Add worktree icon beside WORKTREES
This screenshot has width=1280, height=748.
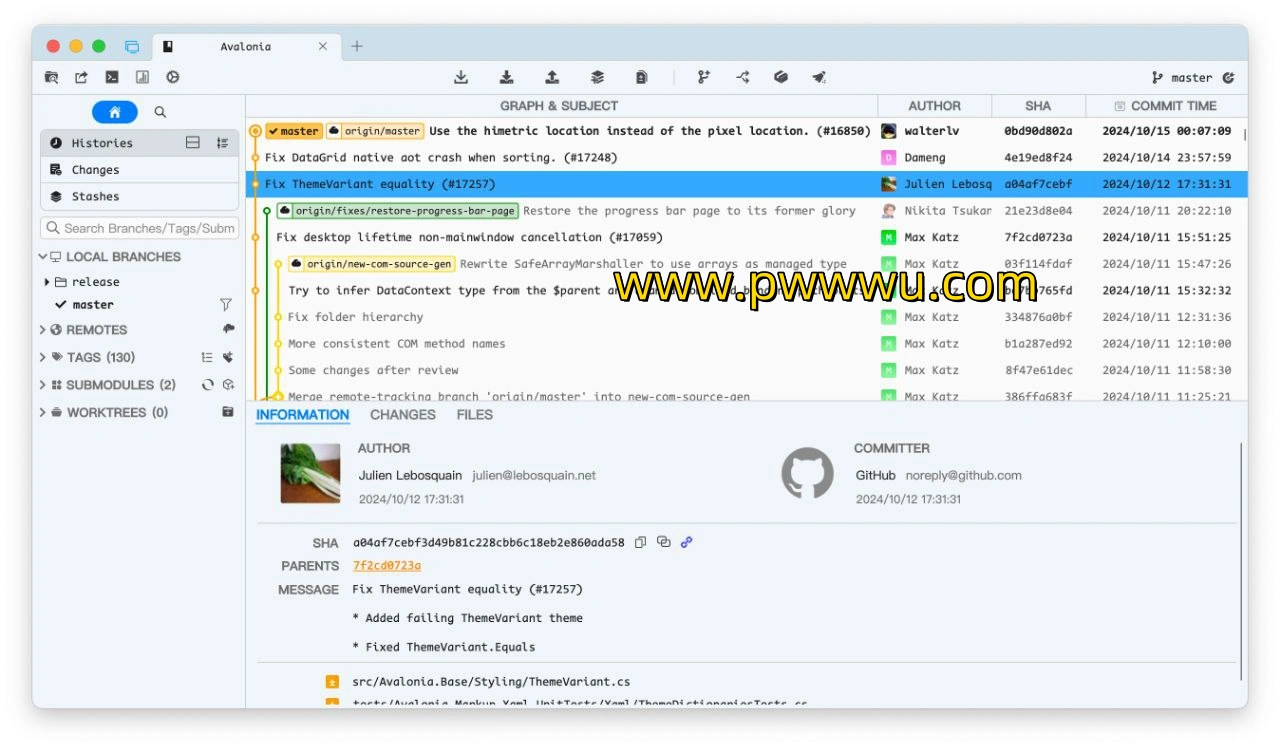228,412
